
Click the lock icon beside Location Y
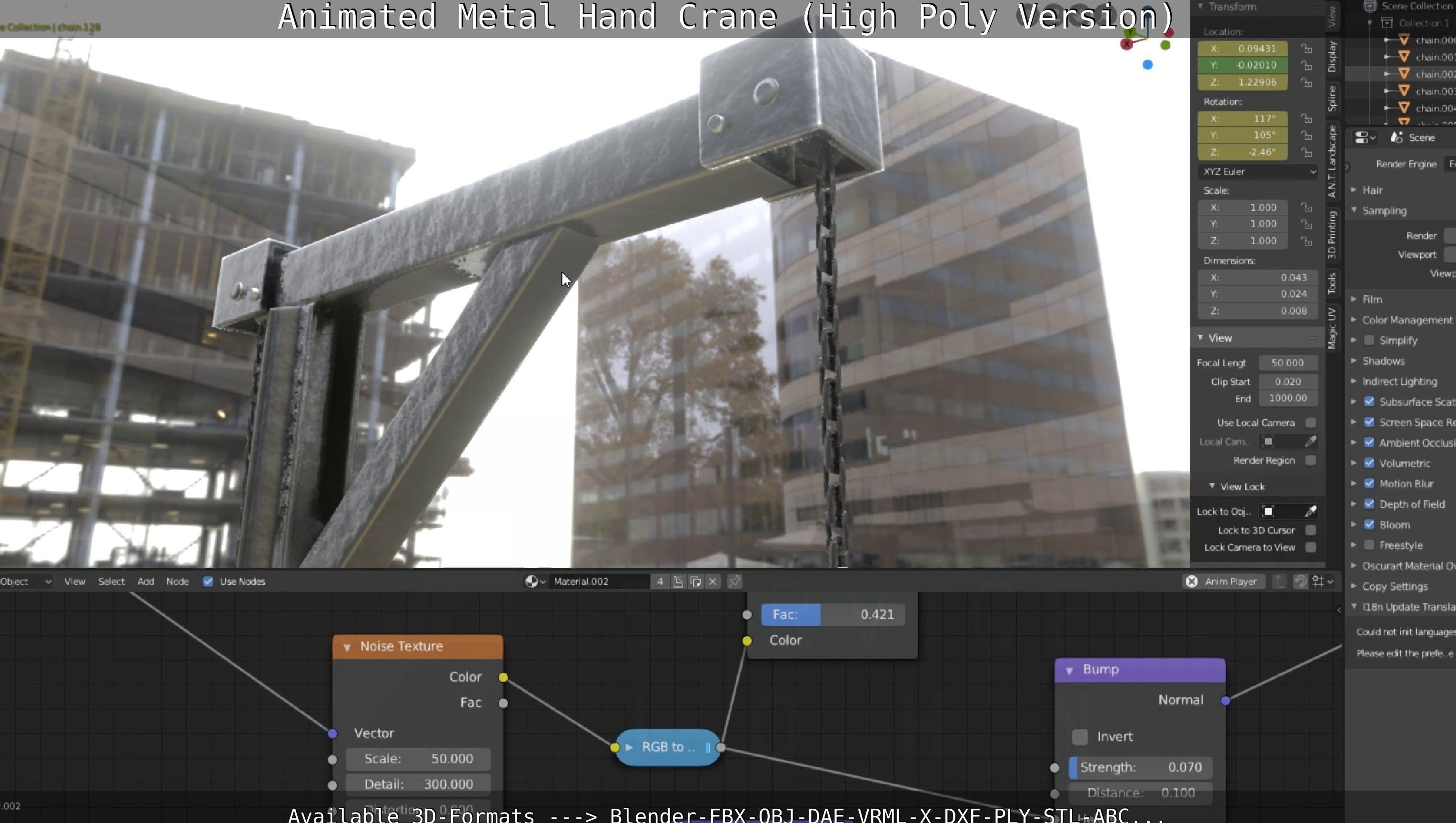(1306, 65)
